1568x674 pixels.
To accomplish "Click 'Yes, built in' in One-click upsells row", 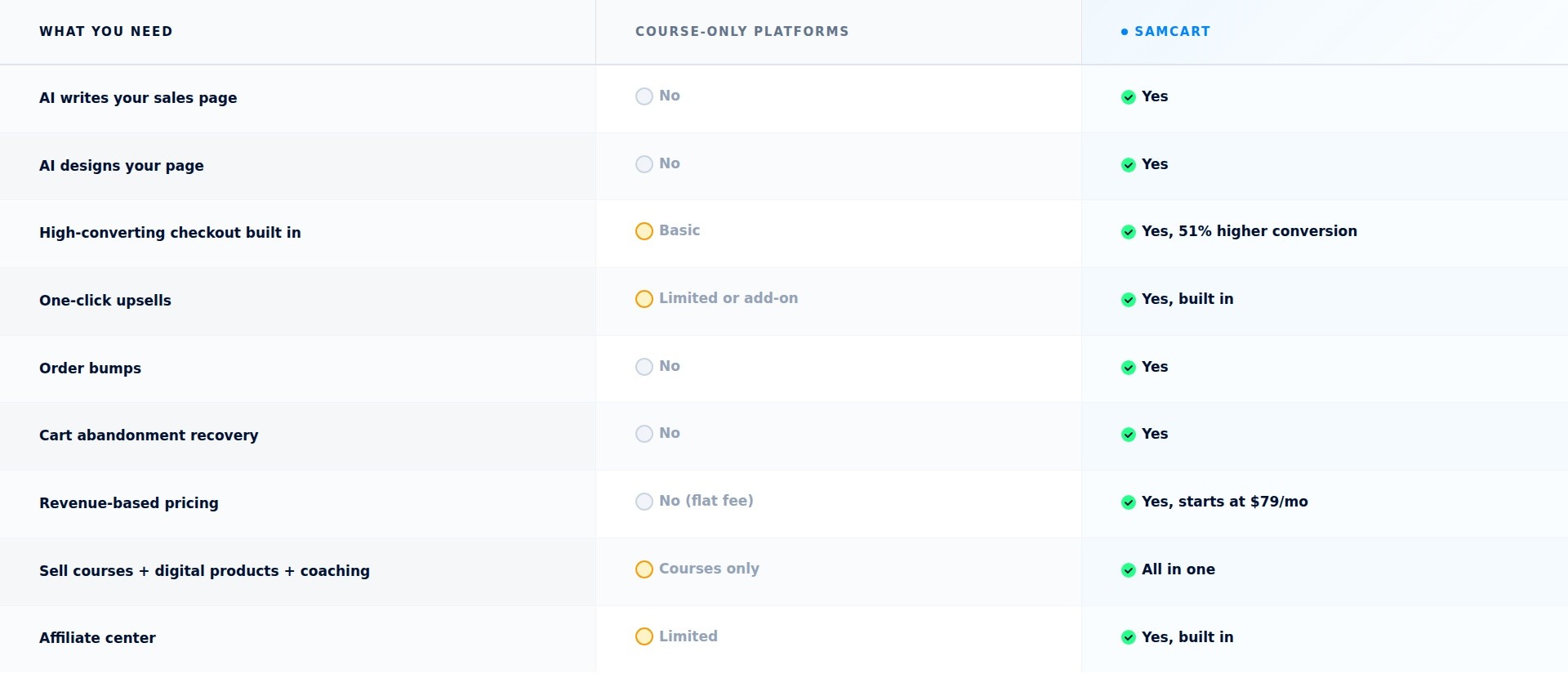I will tap(1187, 299).
